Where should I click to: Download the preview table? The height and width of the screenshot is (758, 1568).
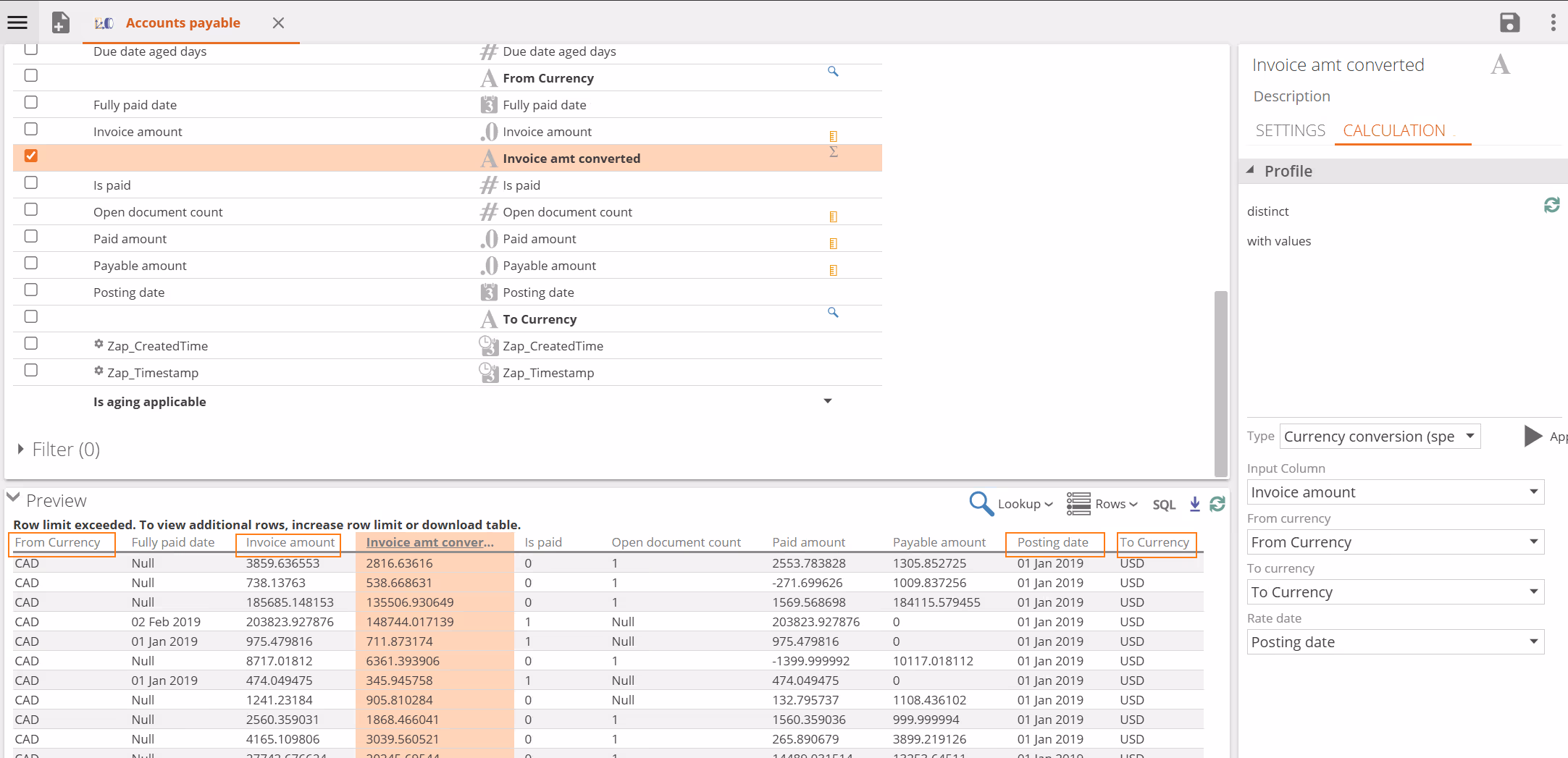pyautogui.click(x=1195, y=504)
